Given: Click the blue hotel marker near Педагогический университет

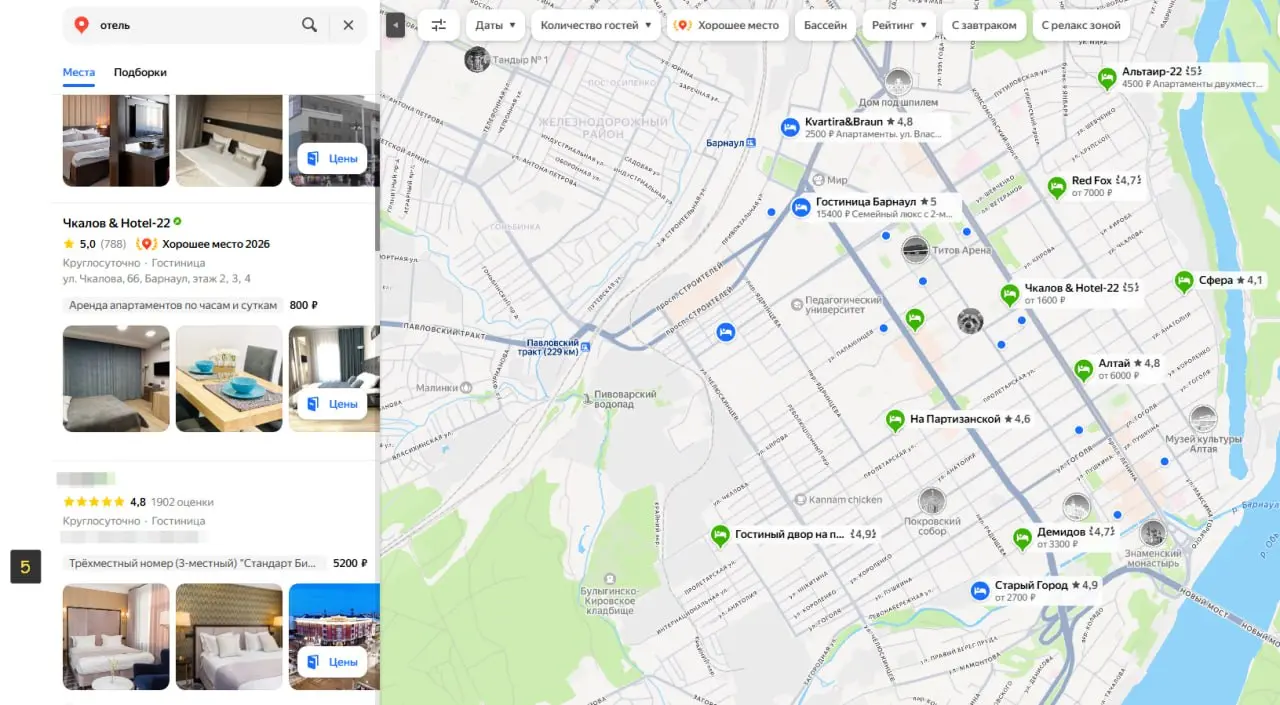Looking at the screenshot, I should pyautogui.click(x=726, y=331).
